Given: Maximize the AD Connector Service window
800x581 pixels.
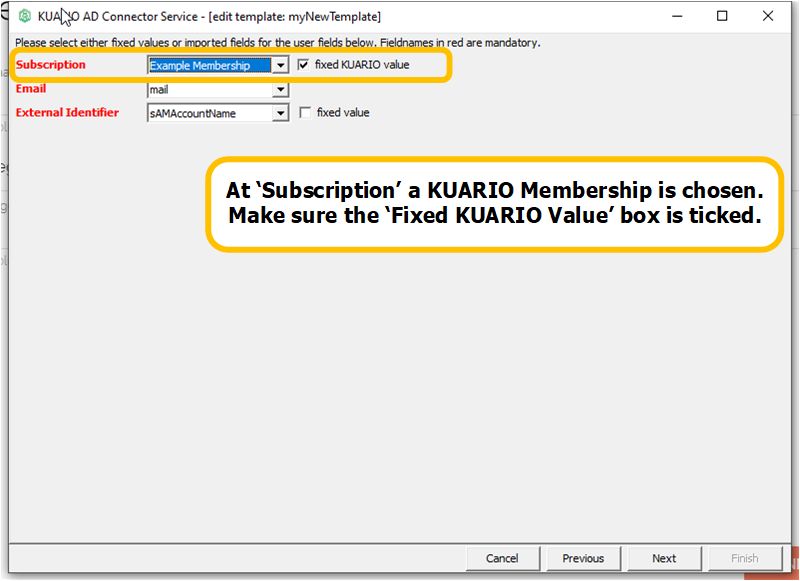Looking at the screenshot, I should tap(722, 16).
